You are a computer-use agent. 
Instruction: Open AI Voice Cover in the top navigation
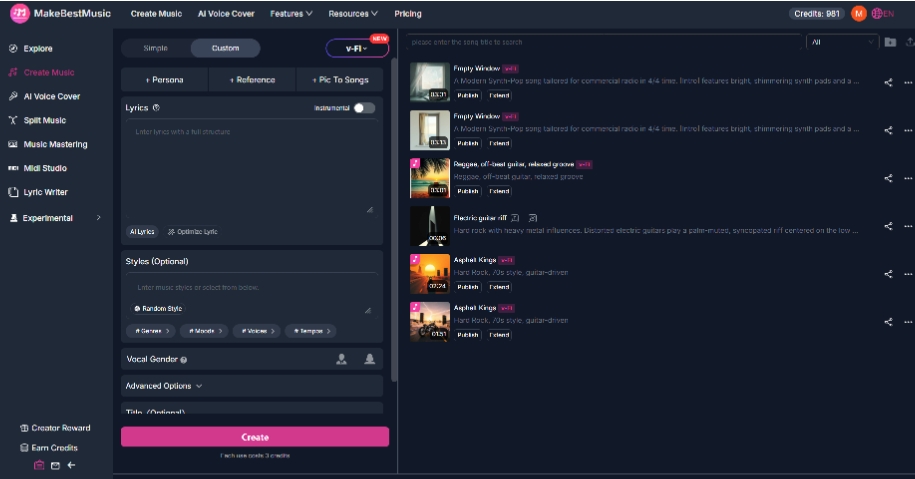point(226,13)
